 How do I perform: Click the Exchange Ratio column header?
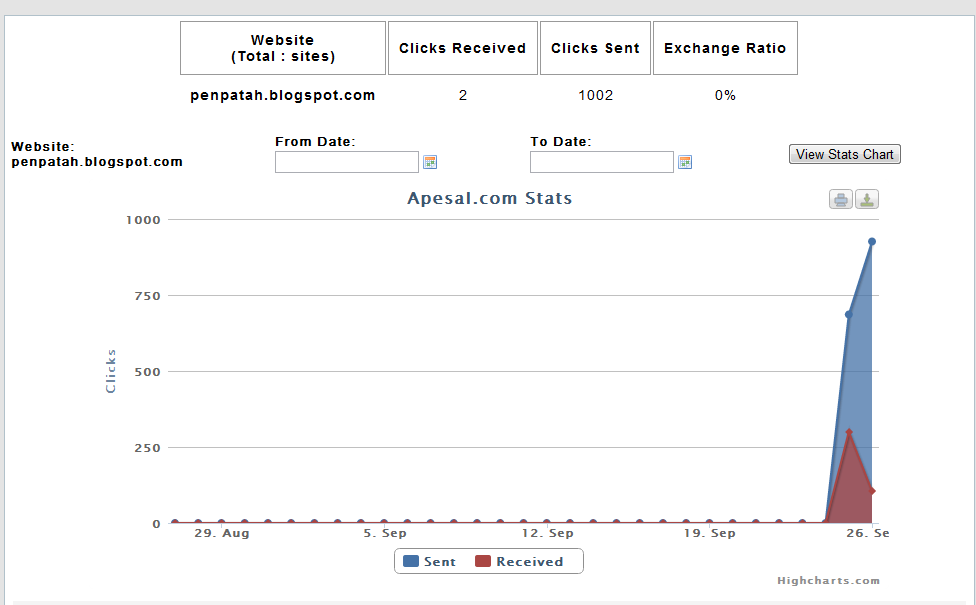coord(725,48)
